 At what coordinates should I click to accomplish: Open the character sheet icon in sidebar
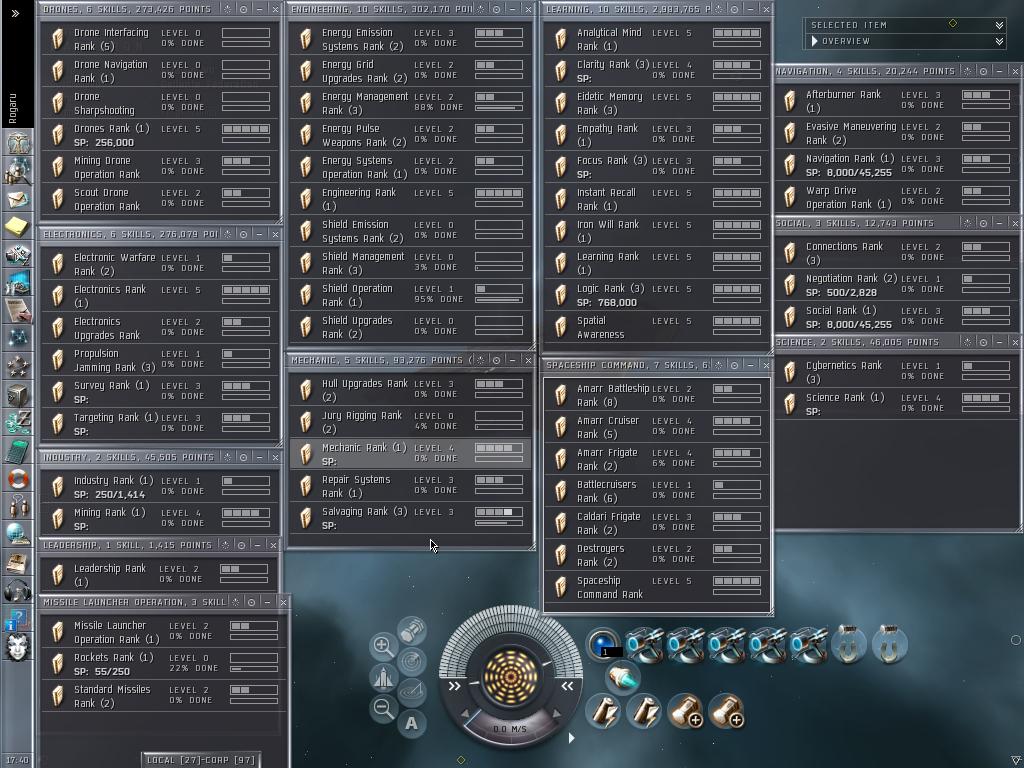(18, 142)
